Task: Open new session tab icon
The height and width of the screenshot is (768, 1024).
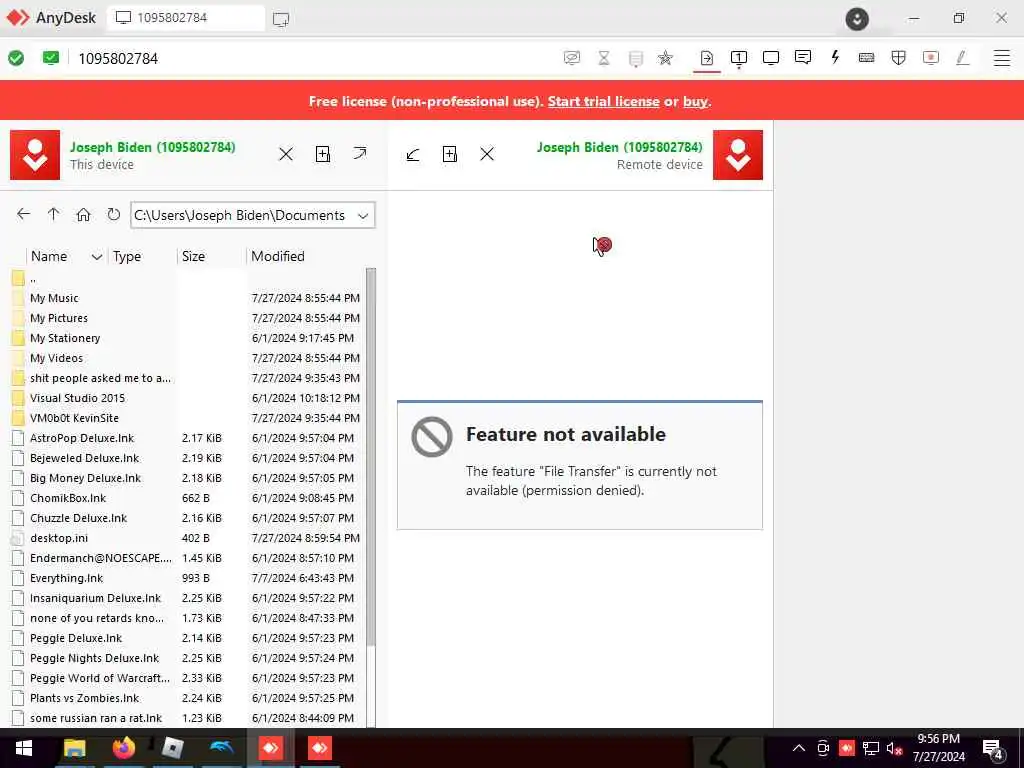Action: click(281, 19)
